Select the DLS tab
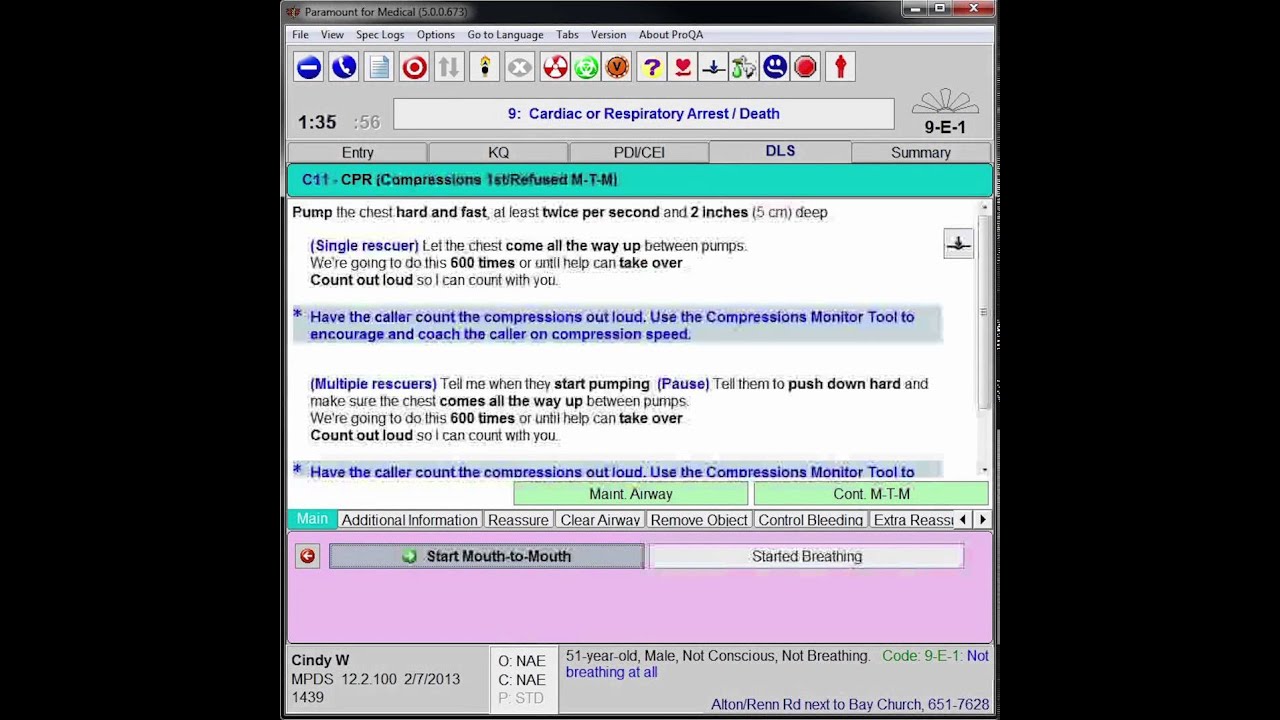Screen dimensions: 1280x720 click(780, 151)
